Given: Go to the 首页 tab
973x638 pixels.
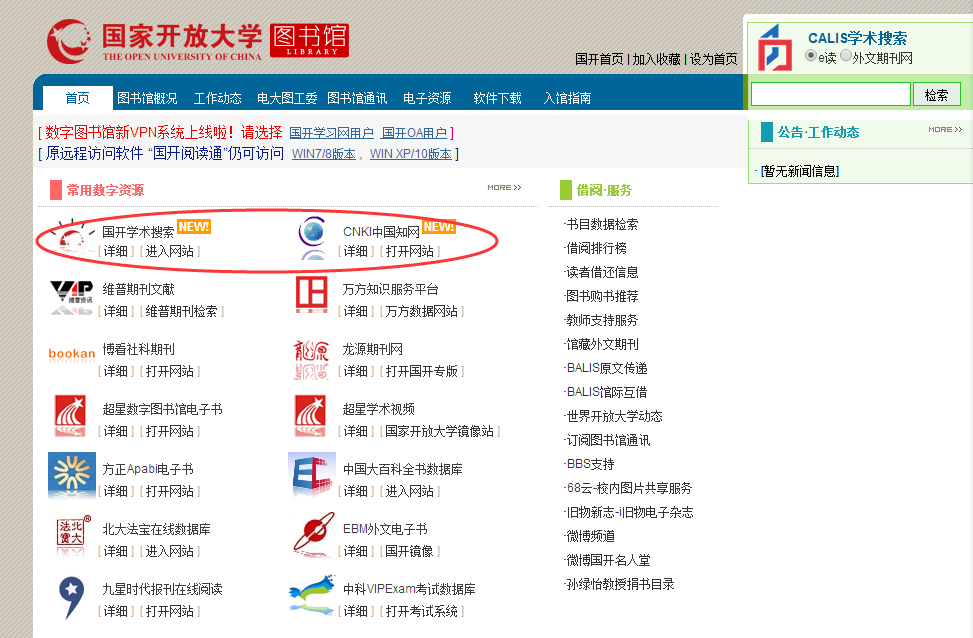Looking at the screenshot, I should click(78, 98).
